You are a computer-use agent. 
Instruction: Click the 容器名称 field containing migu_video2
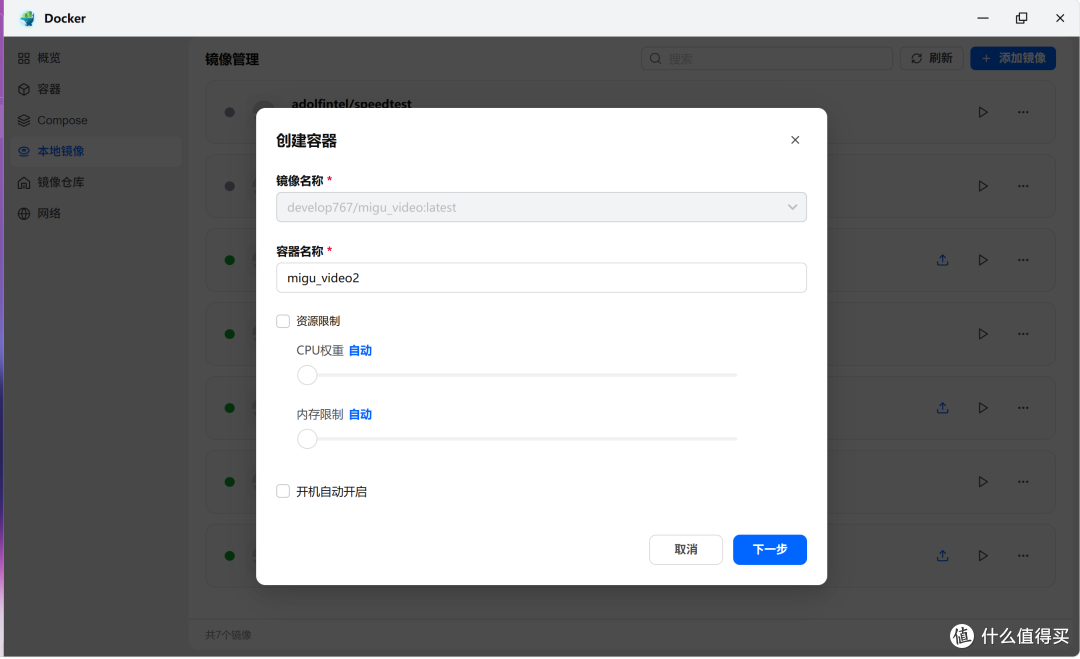pos(541,278)
